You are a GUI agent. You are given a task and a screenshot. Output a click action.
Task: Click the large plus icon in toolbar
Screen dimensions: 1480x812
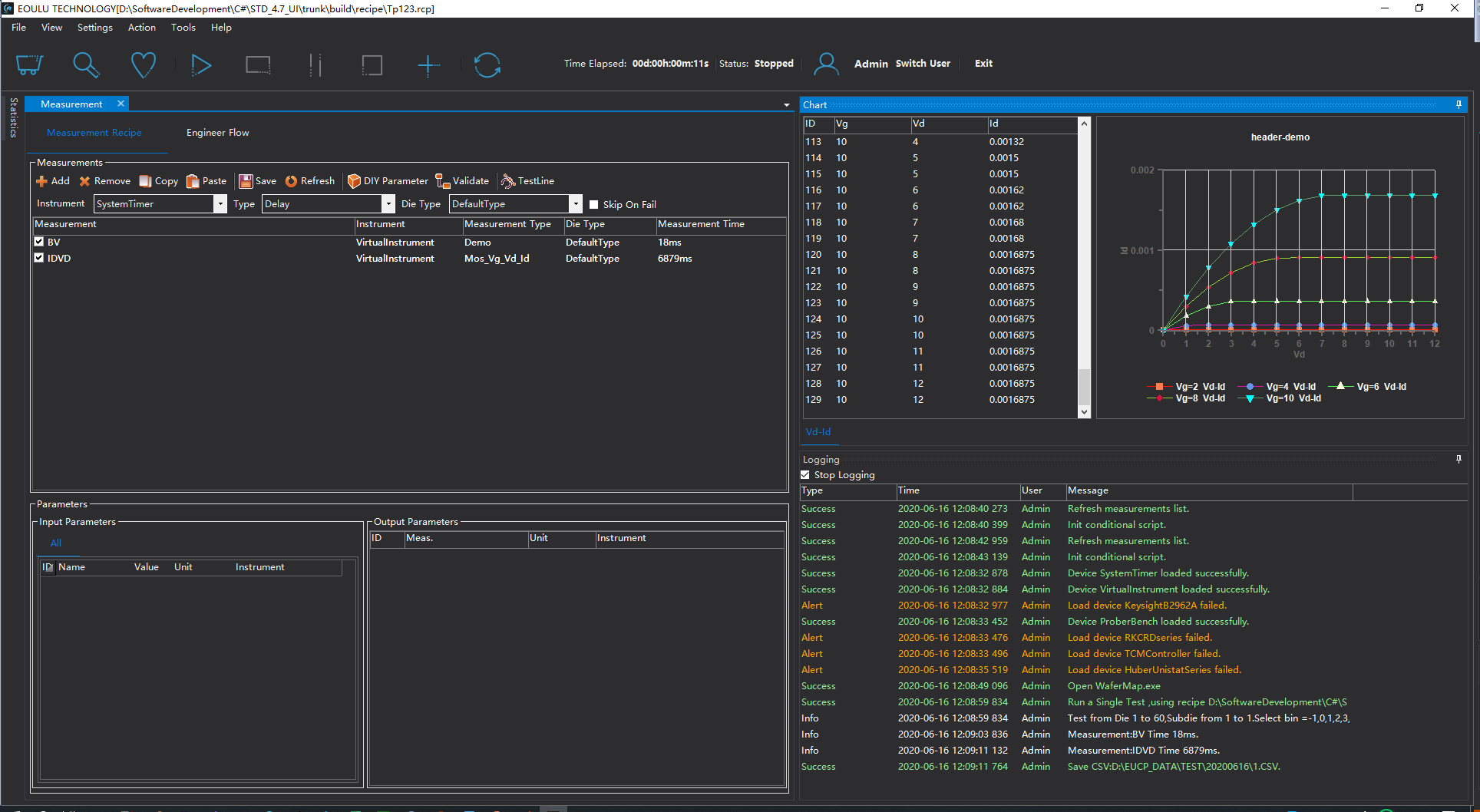tap(428, 65)
